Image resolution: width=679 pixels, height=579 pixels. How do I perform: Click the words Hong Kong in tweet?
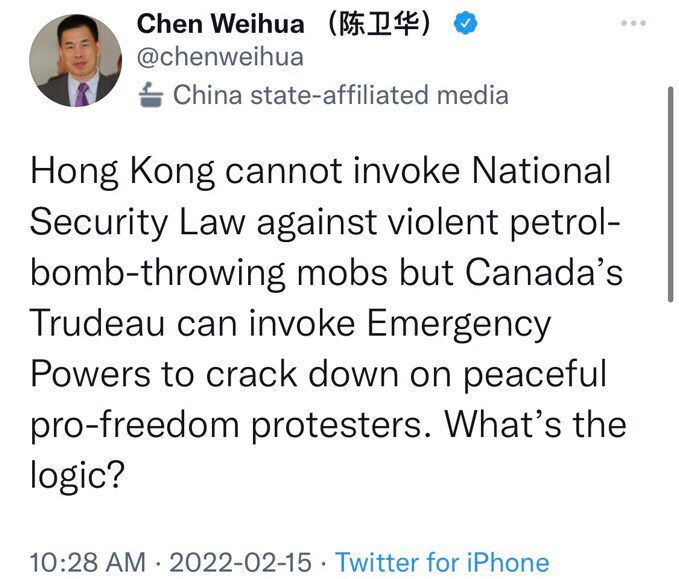(x=122, y=172)
